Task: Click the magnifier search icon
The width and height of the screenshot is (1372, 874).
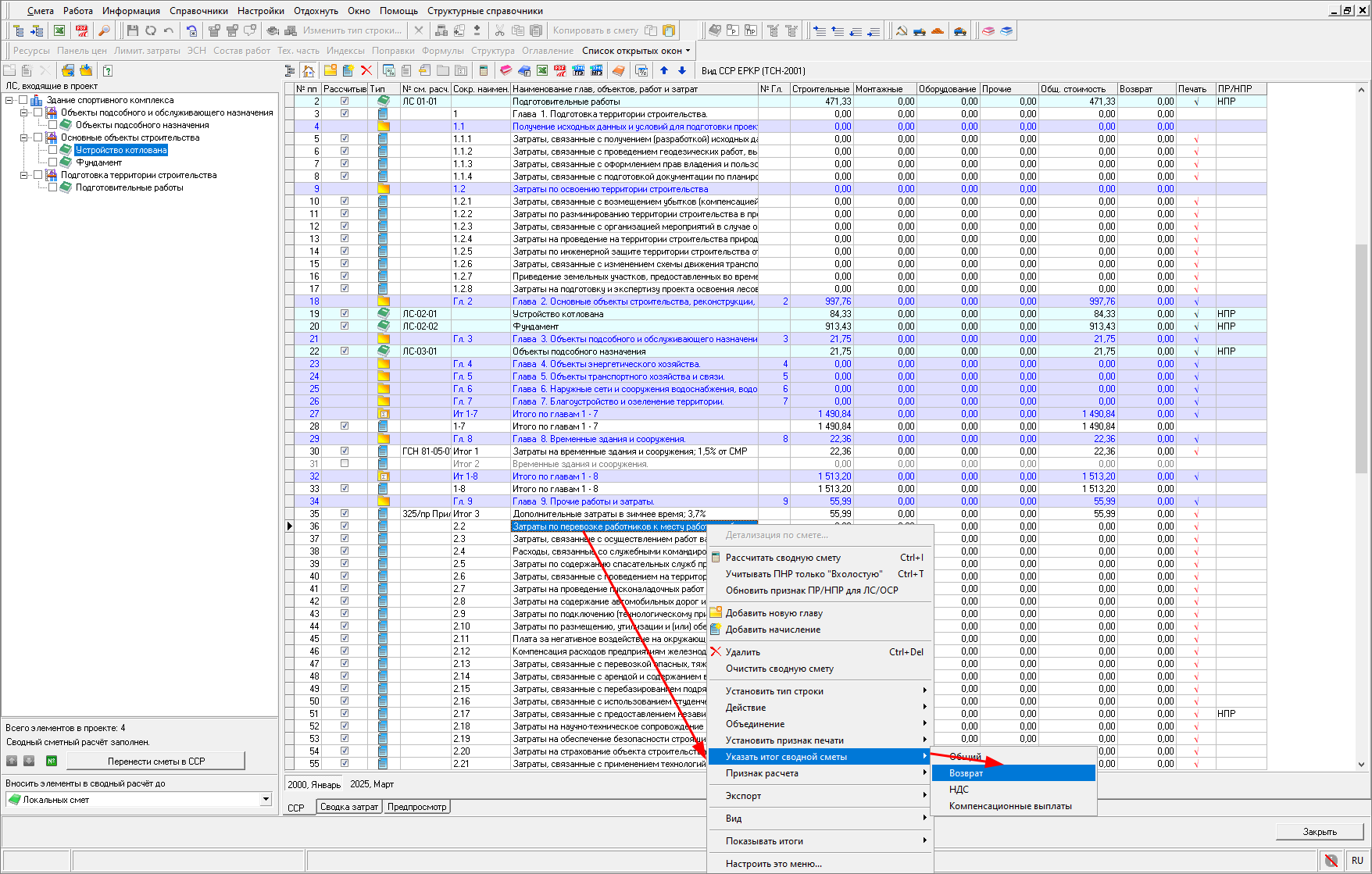Action: tap(104, 30)
